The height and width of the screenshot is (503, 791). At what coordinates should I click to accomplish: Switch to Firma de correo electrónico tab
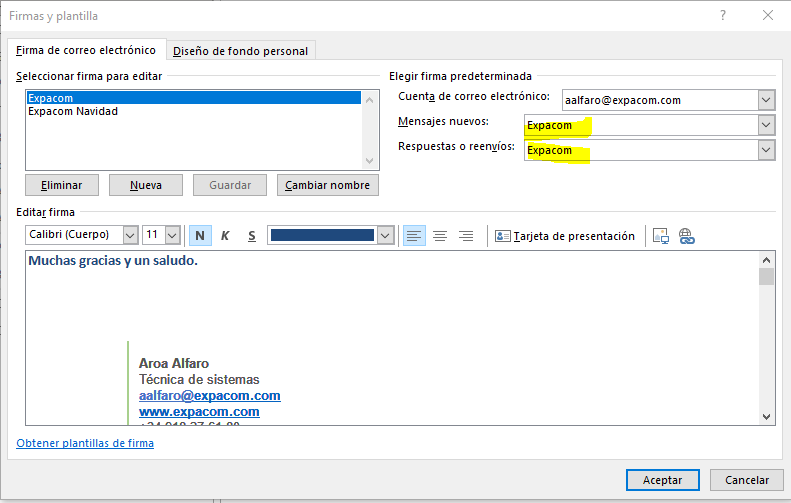86,50
